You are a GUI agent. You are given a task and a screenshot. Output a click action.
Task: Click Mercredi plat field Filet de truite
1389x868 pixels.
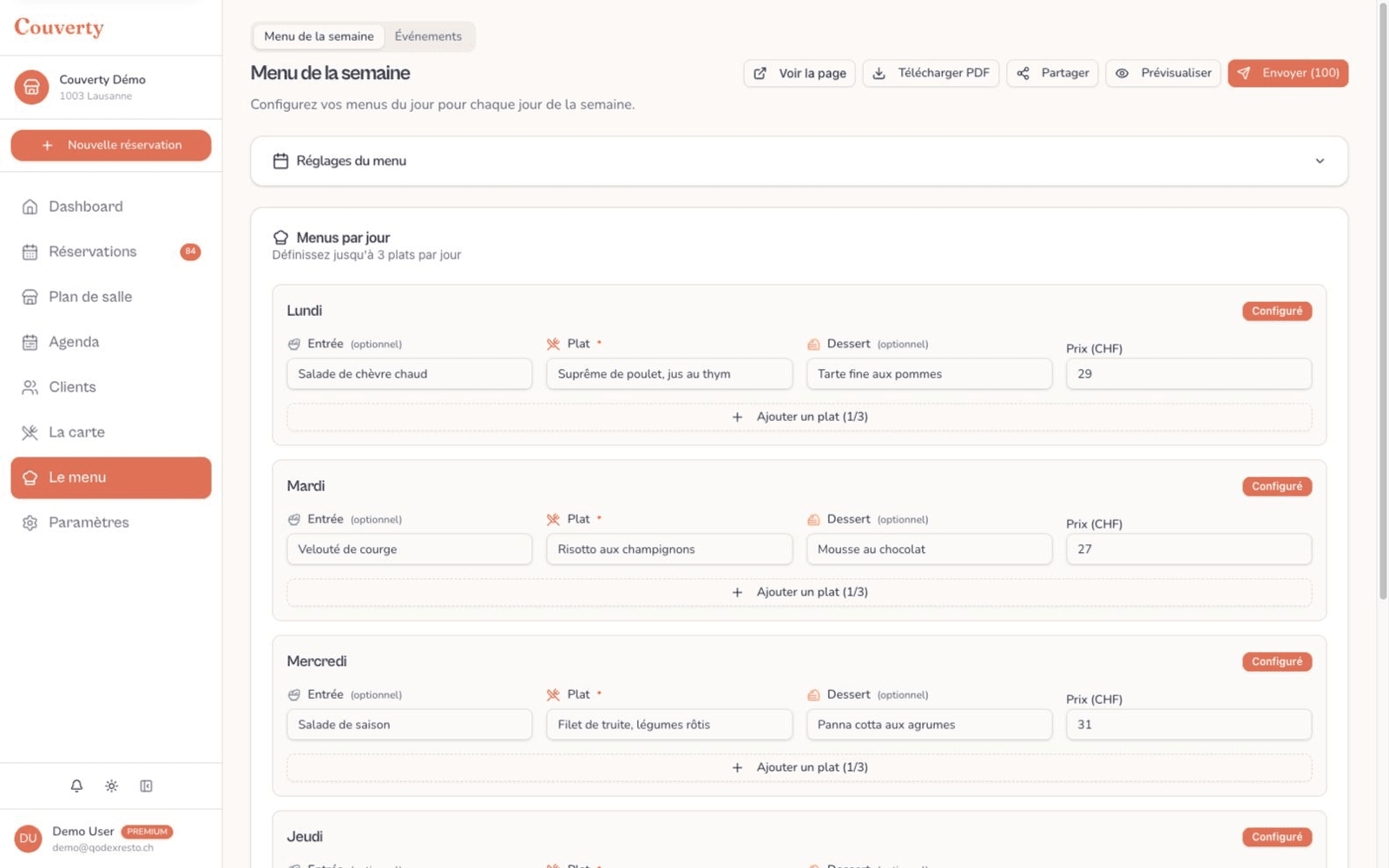[669, 725]
